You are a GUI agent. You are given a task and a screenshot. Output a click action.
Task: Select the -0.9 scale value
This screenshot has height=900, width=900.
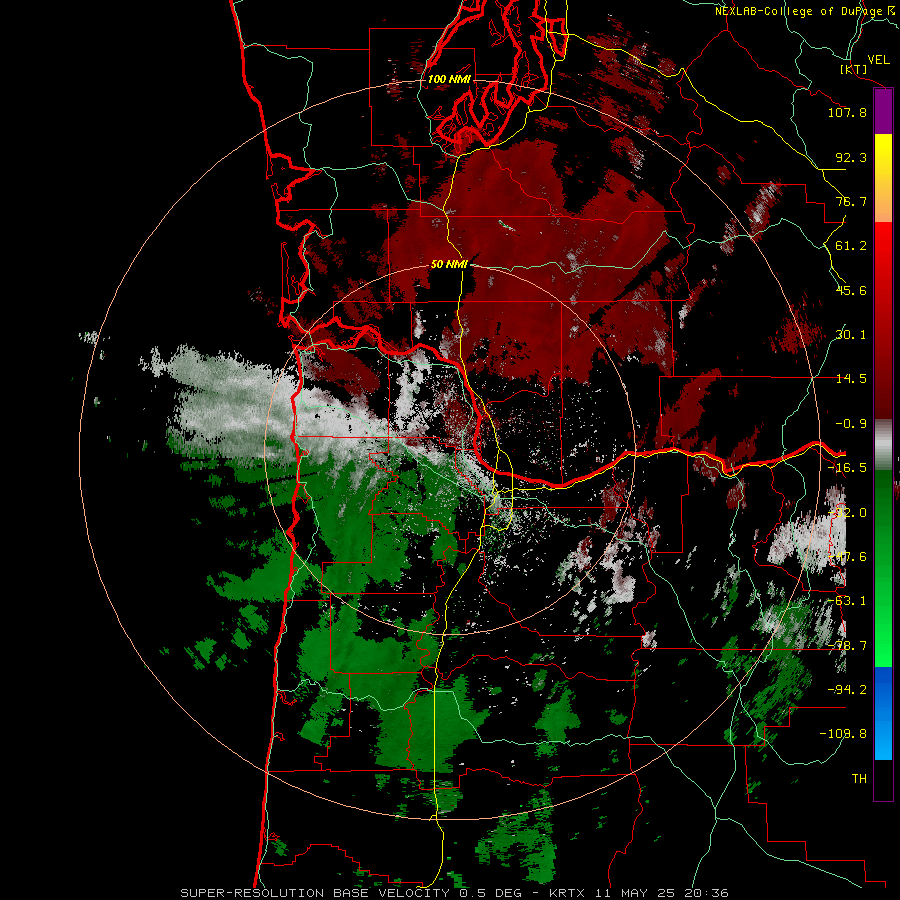point(851,424)
